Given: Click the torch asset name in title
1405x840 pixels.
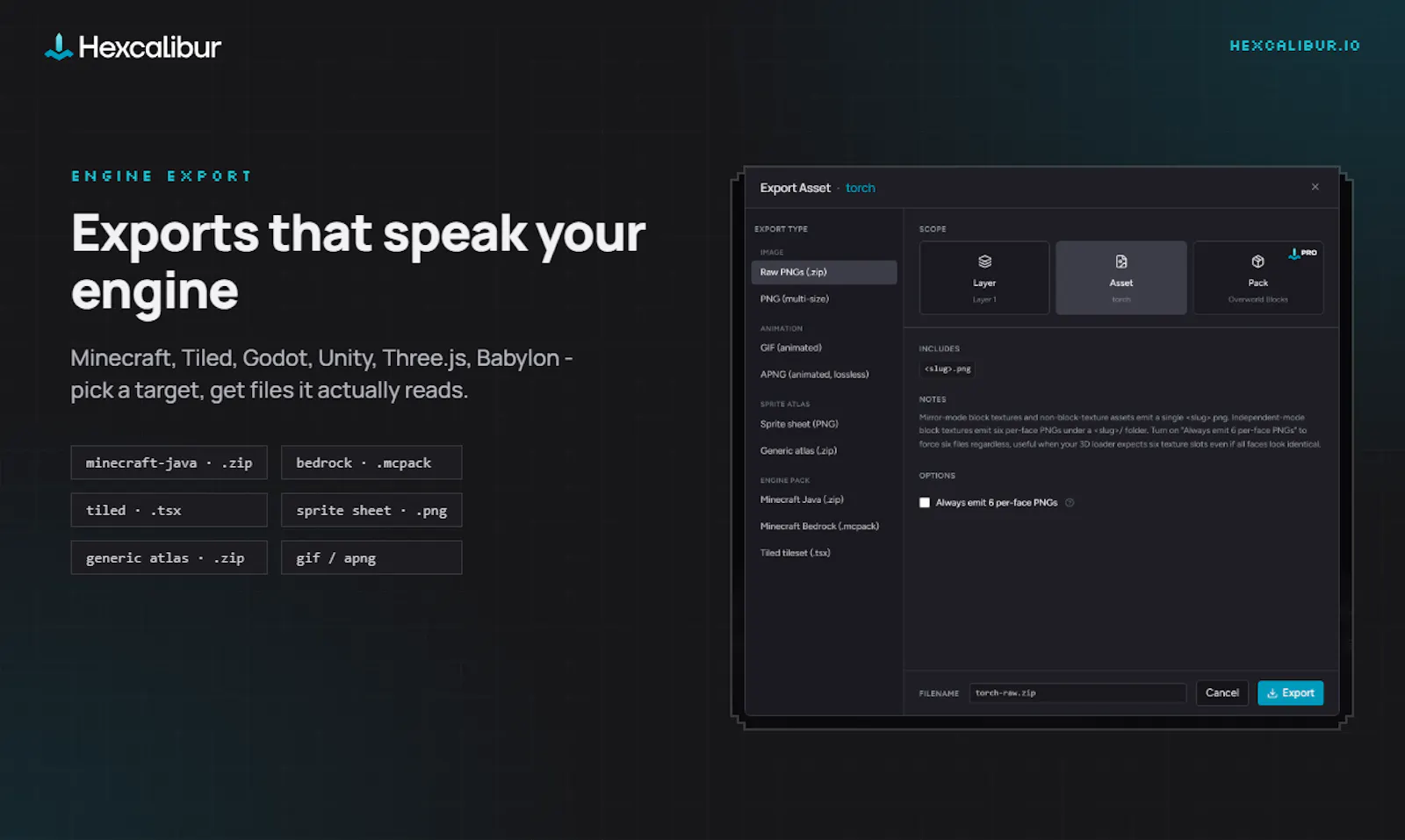Looking at the screenshot, I should tap(860, 188).
